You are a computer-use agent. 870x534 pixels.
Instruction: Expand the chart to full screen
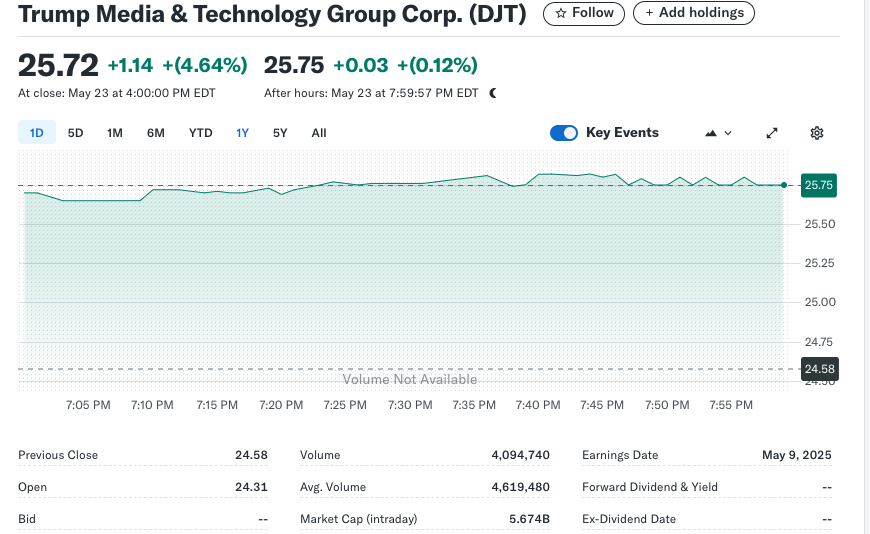(772, 133)
